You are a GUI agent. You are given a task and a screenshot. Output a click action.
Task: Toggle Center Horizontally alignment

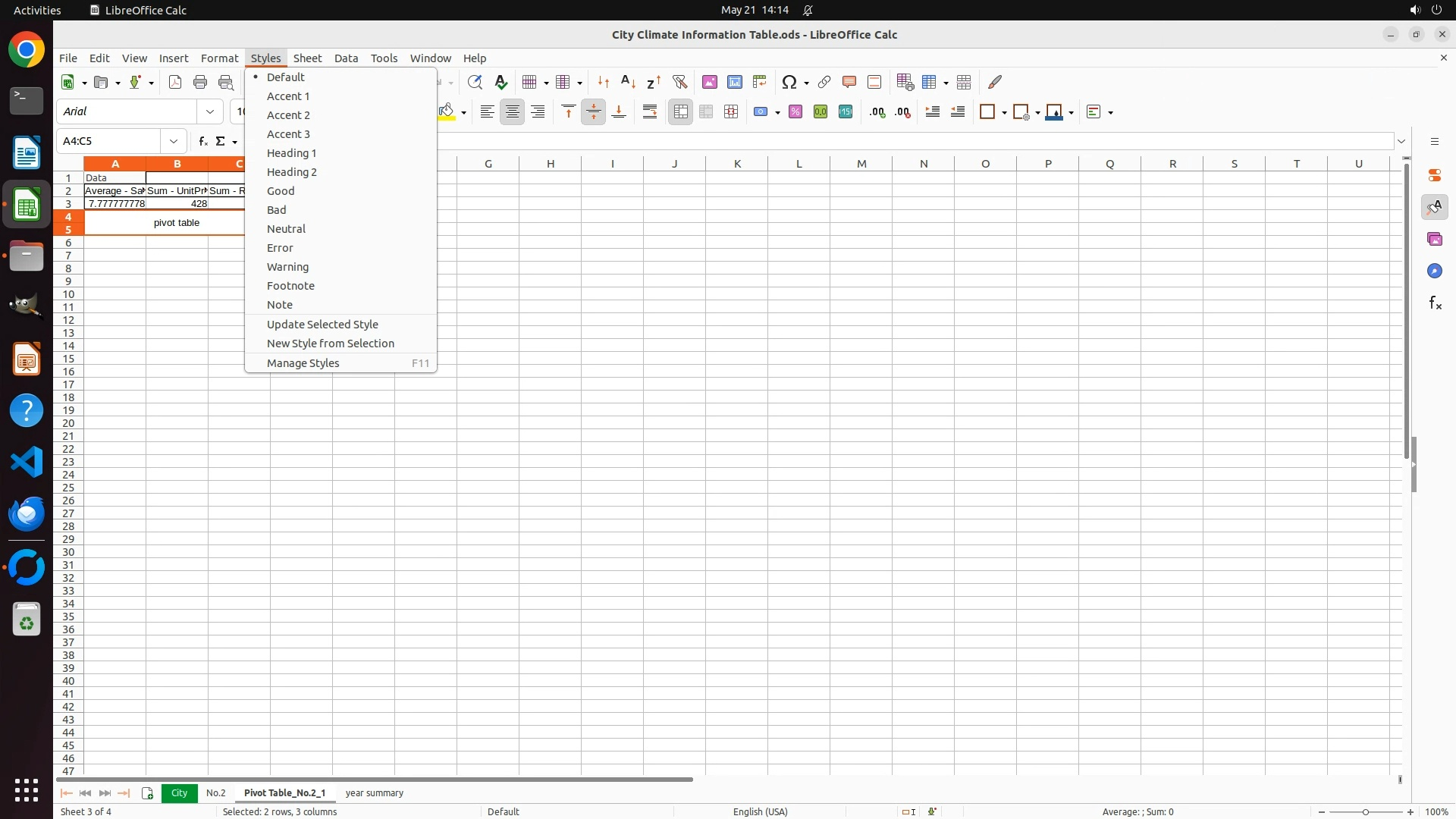tap(513, 112)
